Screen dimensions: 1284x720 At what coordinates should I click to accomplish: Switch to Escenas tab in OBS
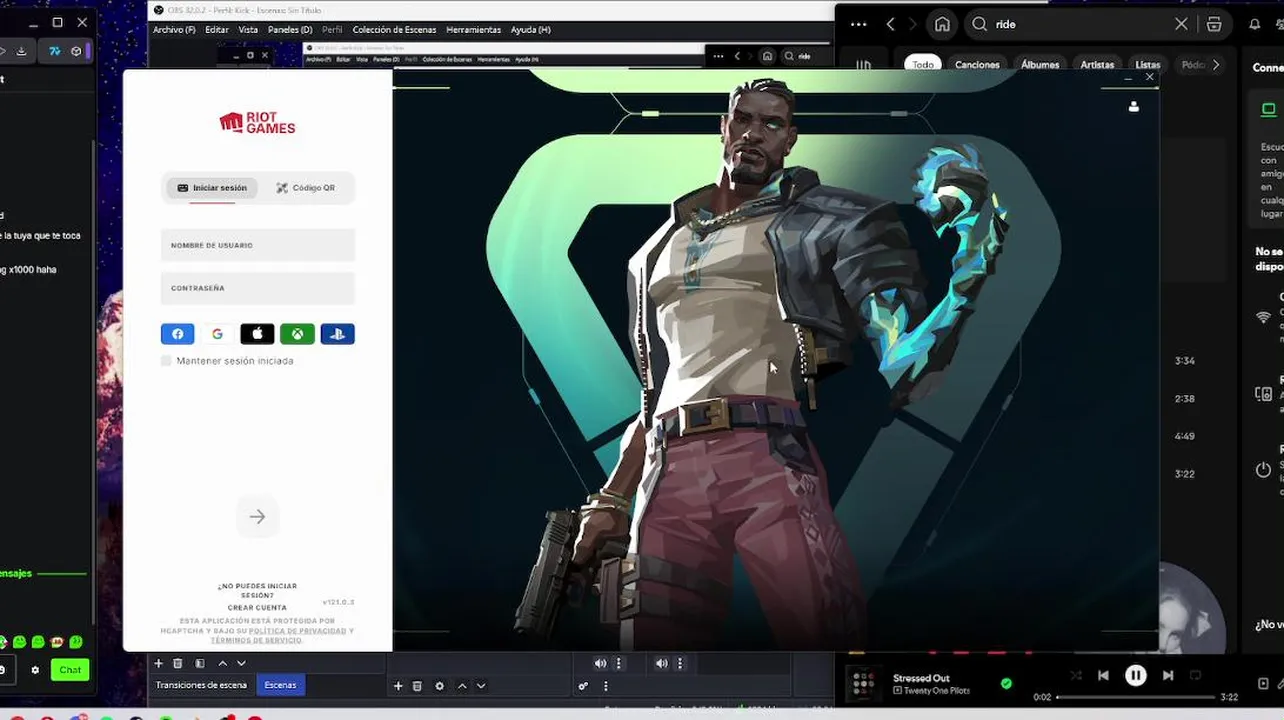click(280, 685)
